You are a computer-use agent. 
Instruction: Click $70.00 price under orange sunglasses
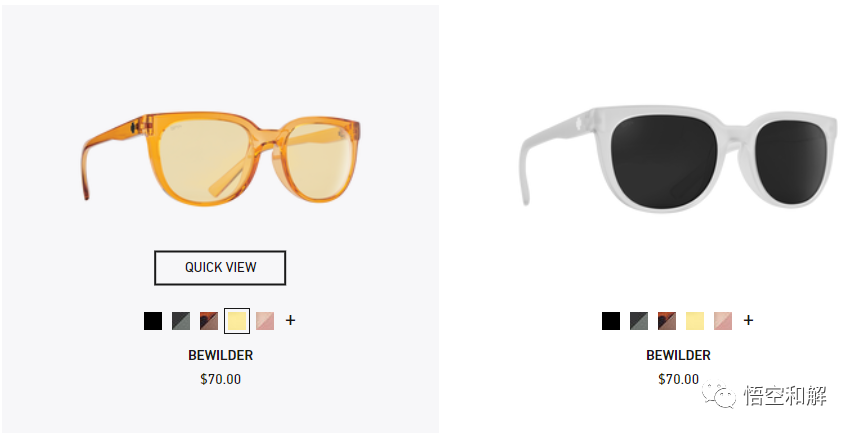221,379
